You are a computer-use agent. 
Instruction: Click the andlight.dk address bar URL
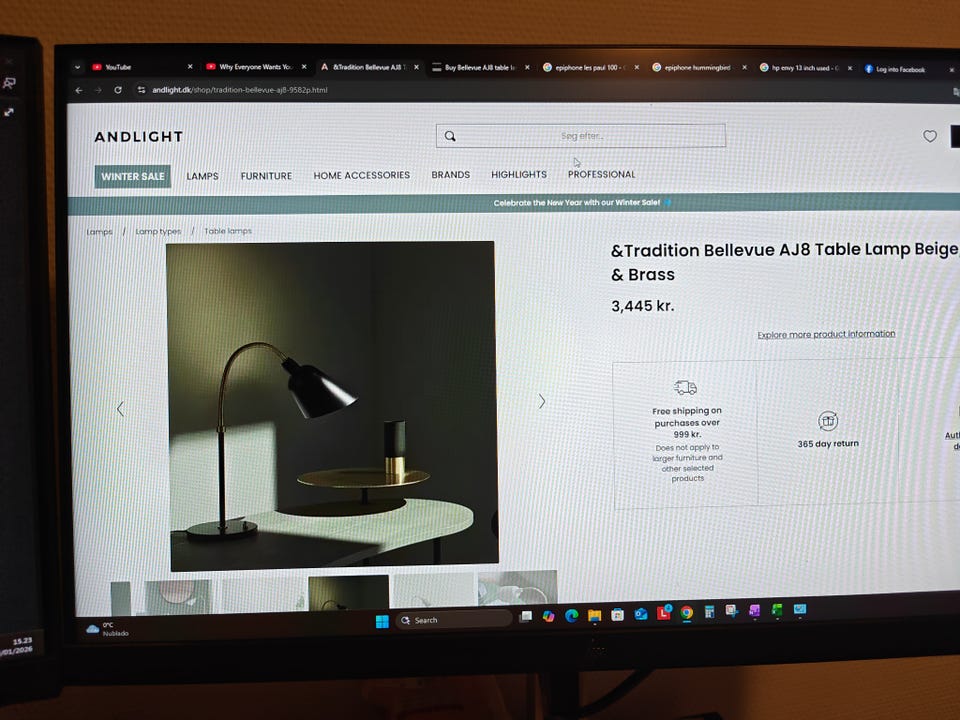(239, 90)
